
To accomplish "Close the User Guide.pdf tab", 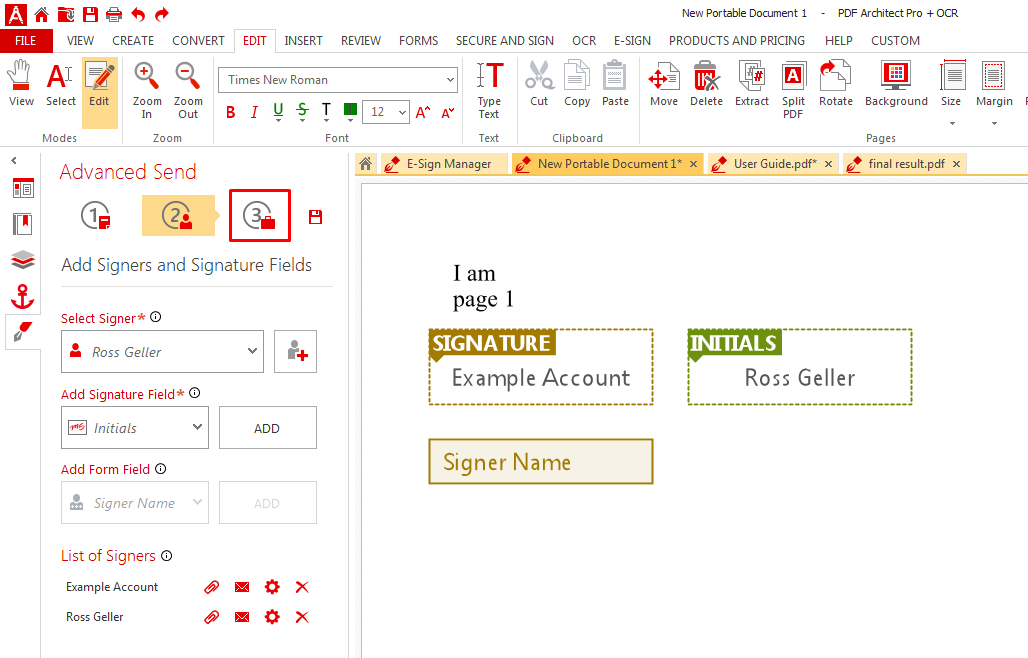I will point(829,164).
